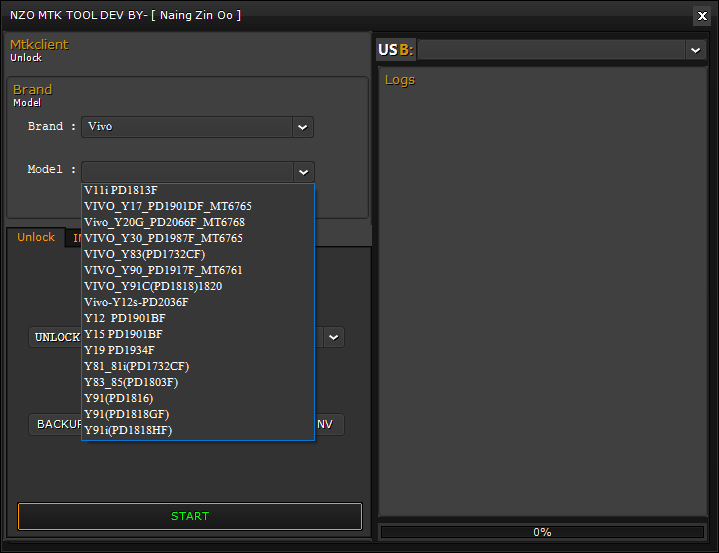Pick Vivo_Y20G_PD2066F_MT6768 from the dropdown list
This screenshot has width=719, height=553.
[x=164, y=222]
